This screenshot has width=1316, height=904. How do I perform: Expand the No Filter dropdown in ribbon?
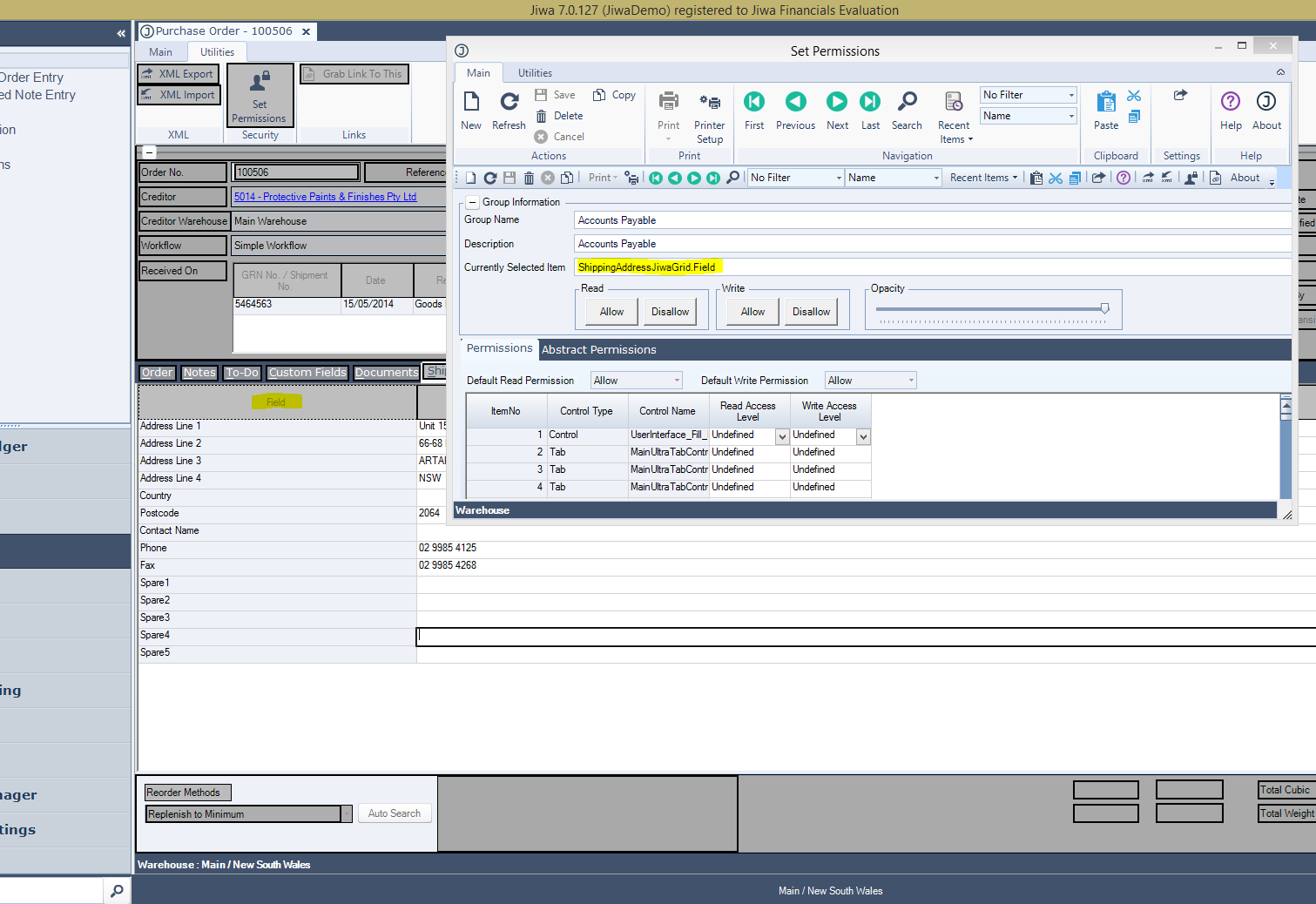tap(1029, 95)
